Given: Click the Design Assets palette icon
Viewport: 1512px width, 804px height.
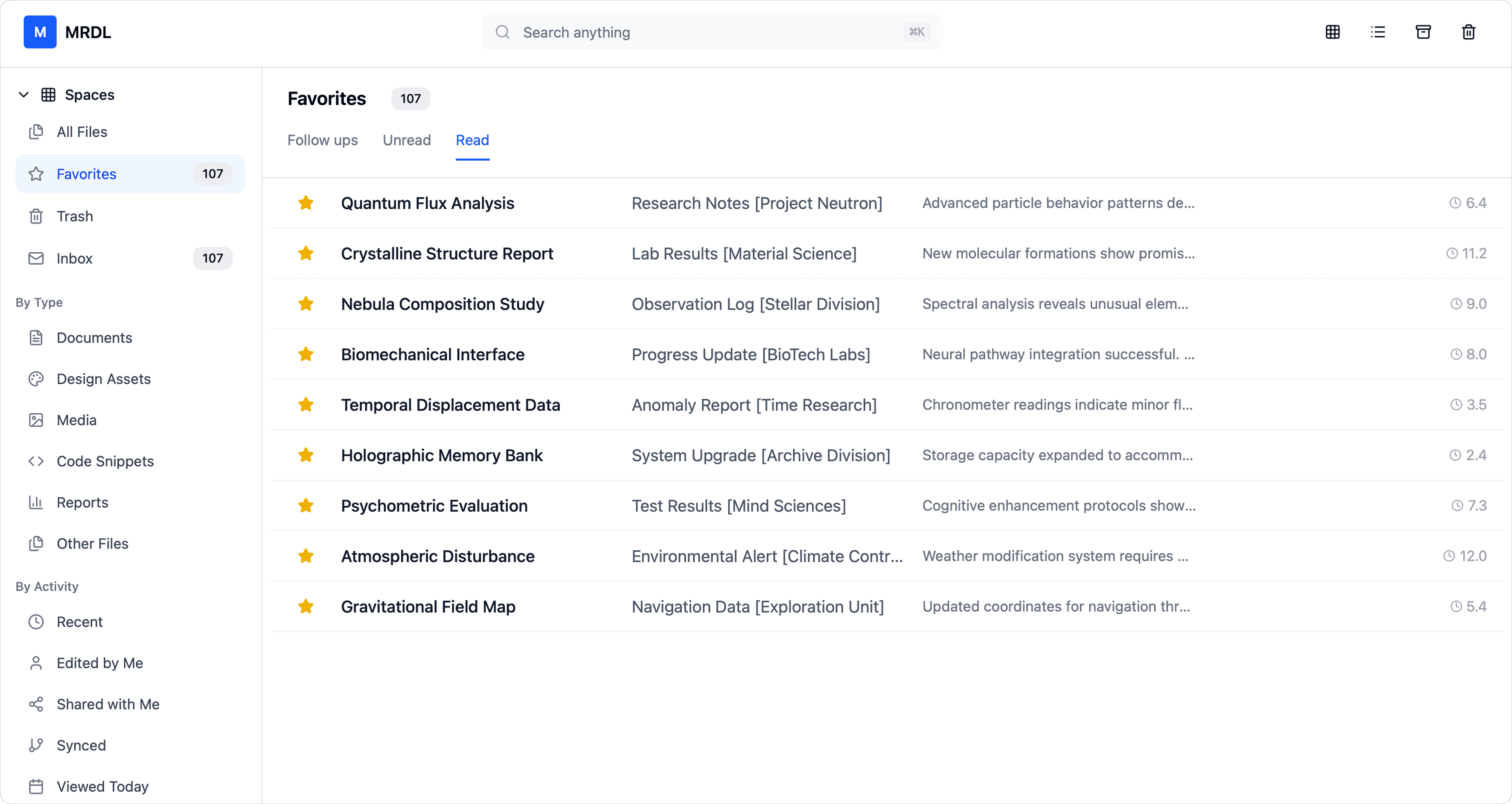Looking at the screenshot, I should pos(36,379).
